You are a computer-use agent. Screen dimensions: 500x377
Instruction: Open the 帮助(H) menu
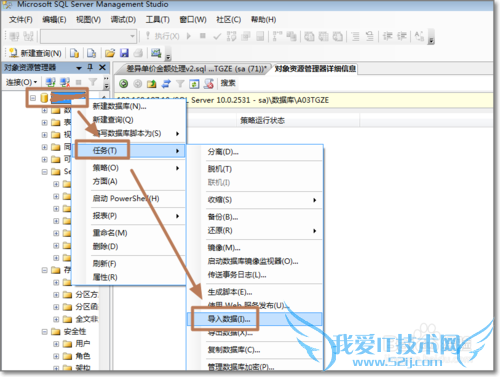(263, 20)
